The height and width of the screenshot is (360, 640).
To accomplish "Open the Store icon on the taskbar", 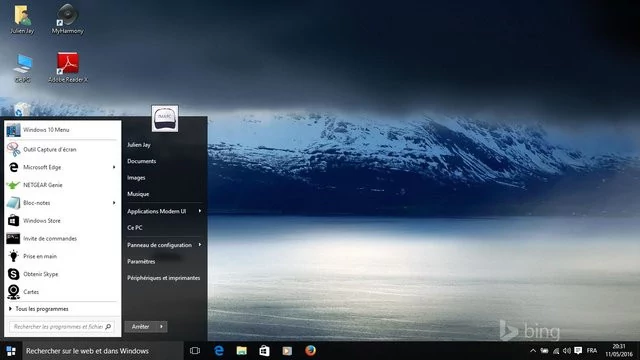I will click(x=264, y=351).
